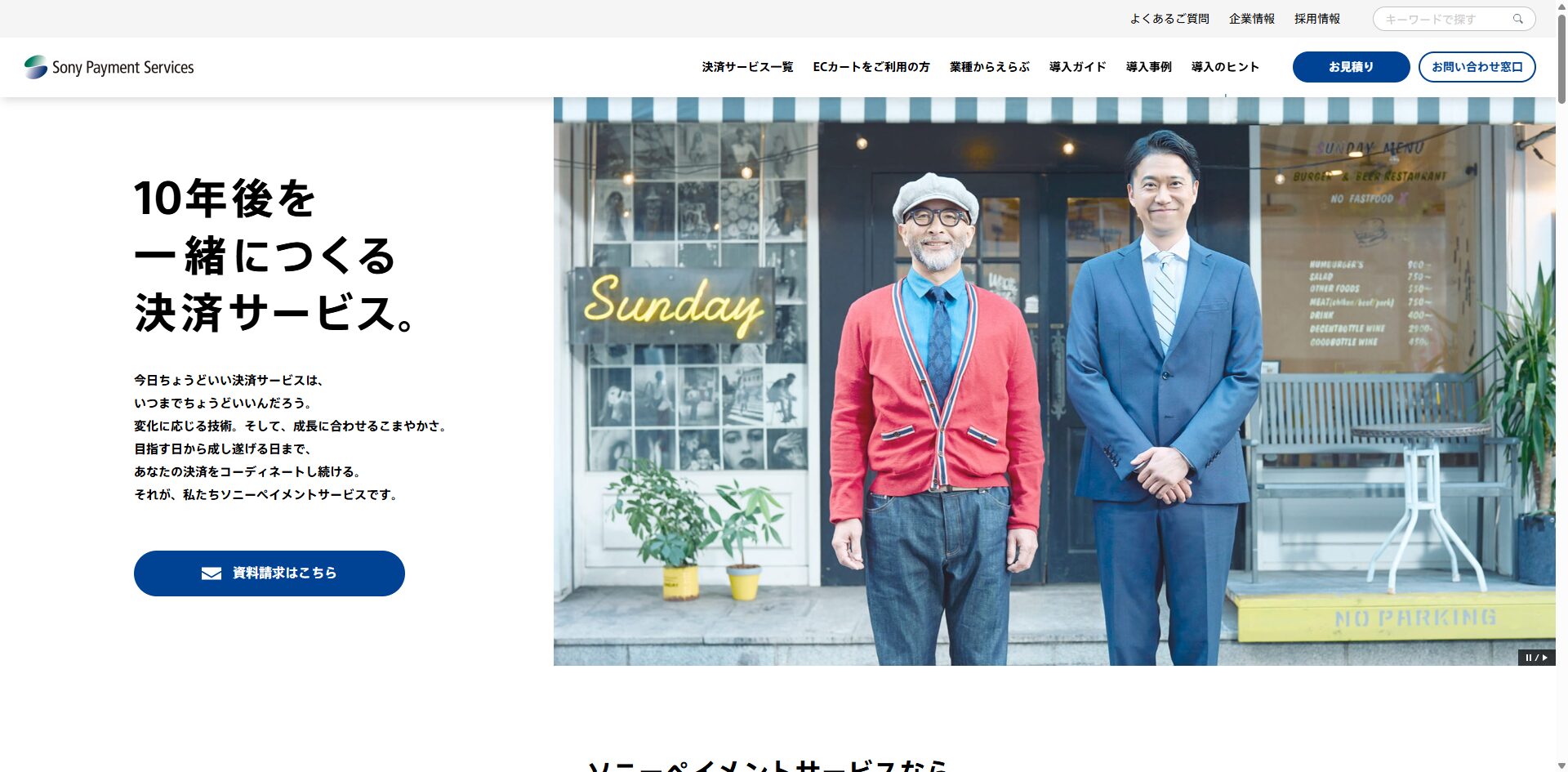
Task: Click the scrollbar down arrow
Action: (1561, 766)
